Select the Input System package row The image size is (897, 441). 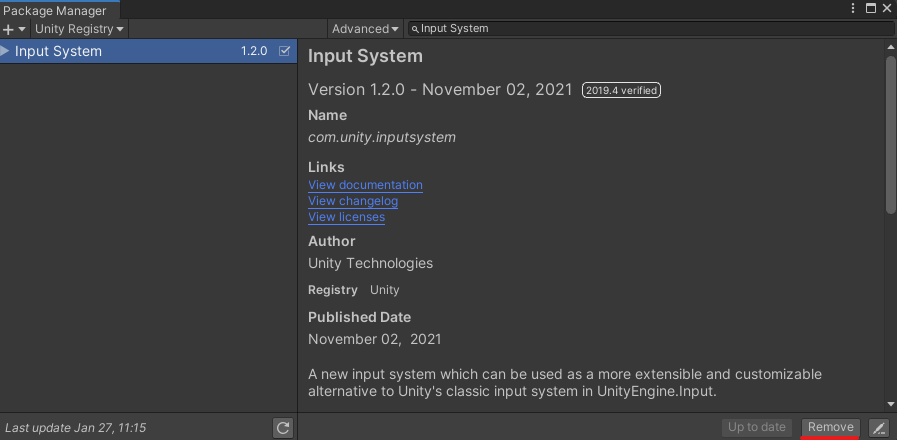click(120, 51)
